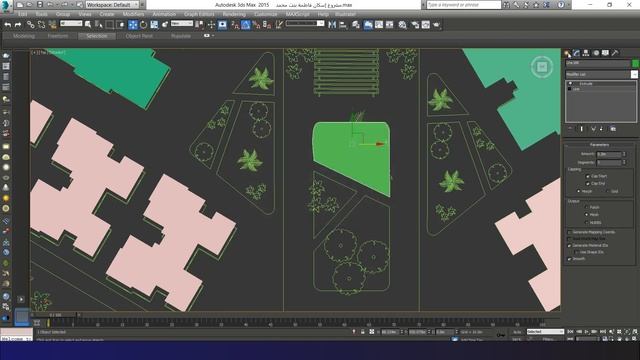Open the Utilities command panel tab
The image size is (640, 360).
click(x=615, y=53)
